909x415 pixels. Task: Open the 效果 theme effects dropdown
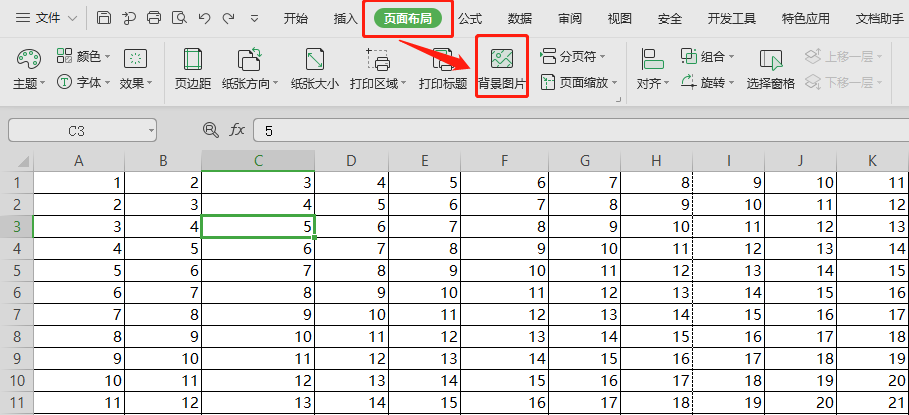[136, 70]
